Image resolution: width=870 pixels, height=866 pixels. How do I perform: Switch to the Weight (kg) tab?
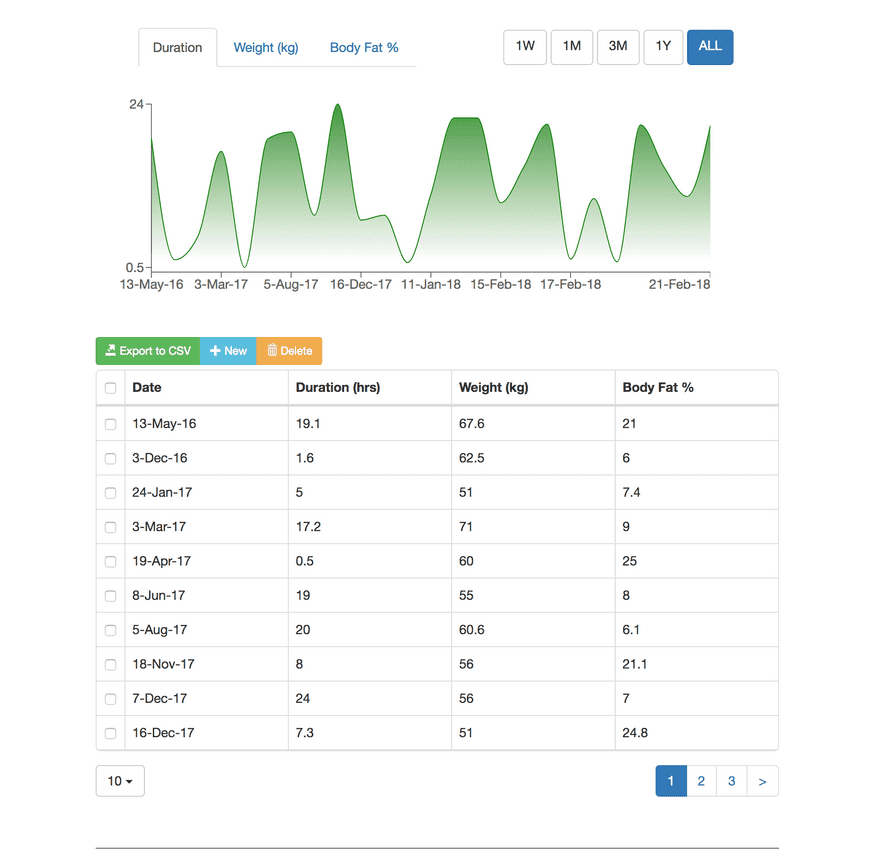click(x=266, y=48)
